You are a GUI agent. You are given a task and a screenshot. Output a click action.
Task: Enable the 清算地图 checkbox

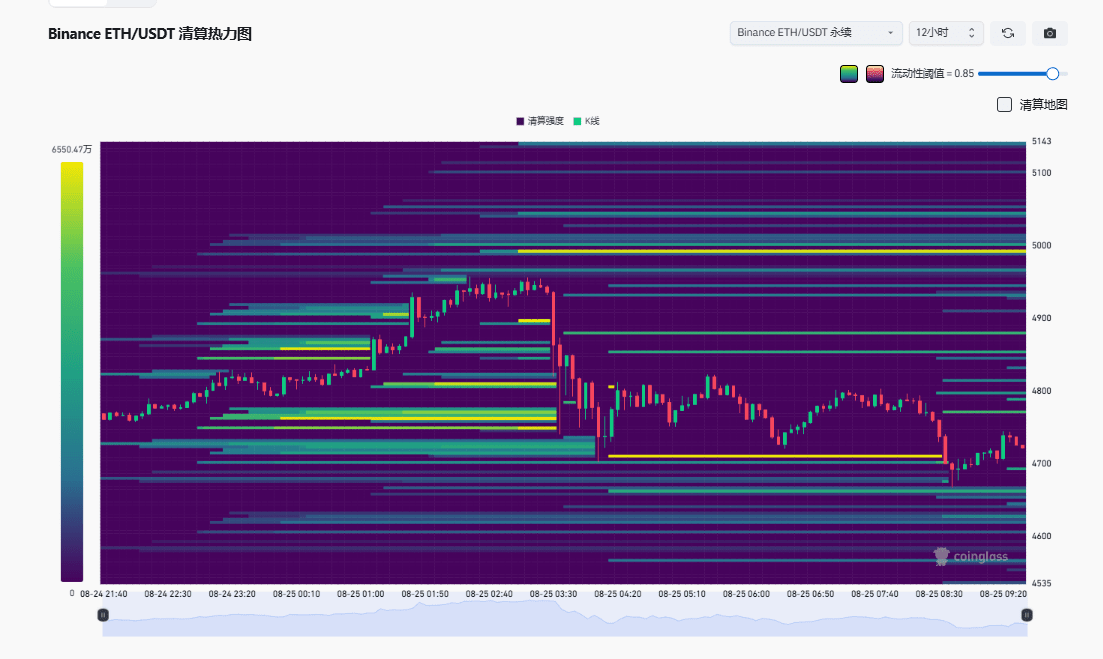tap(1005, 105)
